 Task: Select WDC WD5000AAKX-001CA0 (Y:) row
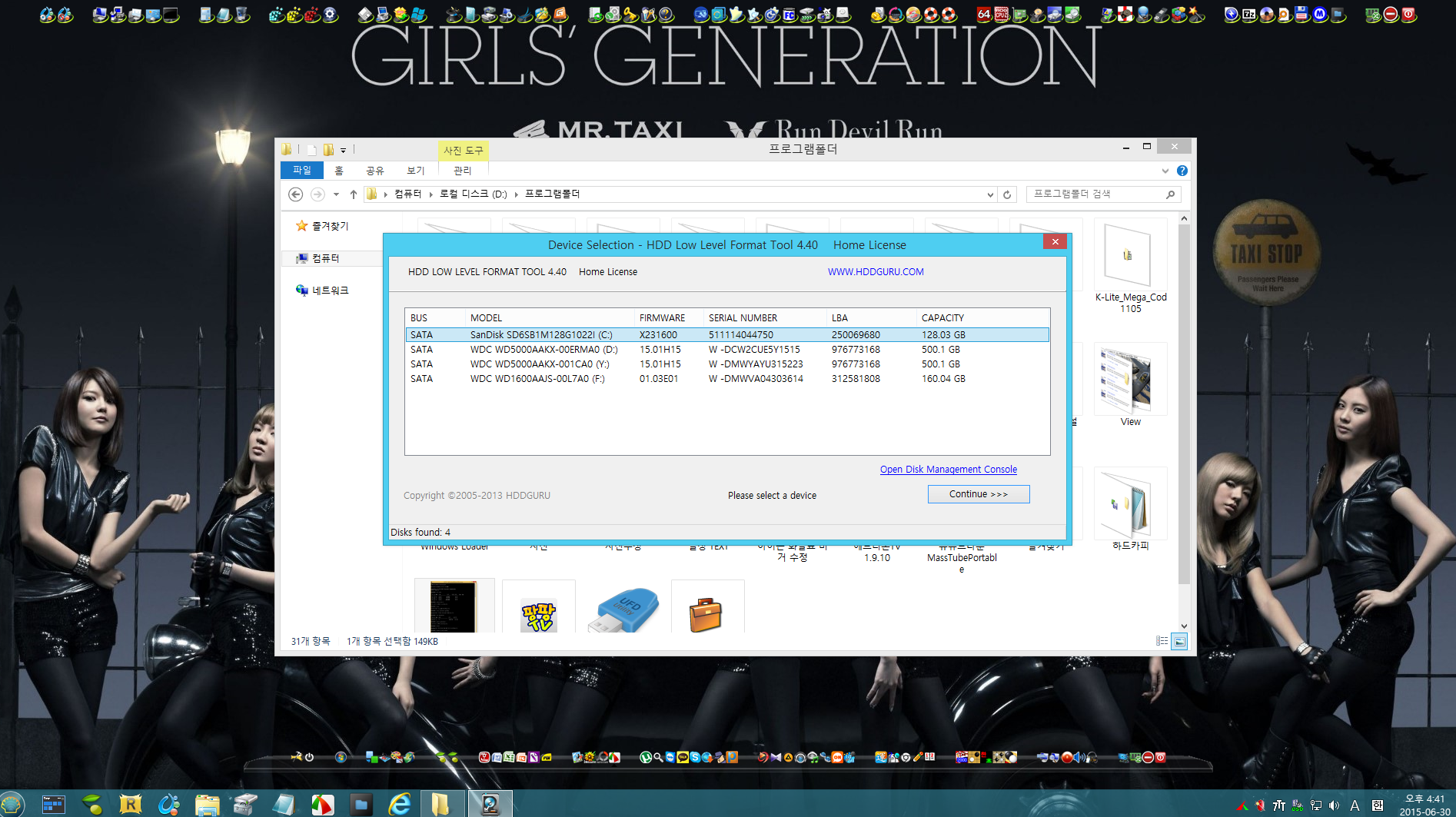pos(726,364)
